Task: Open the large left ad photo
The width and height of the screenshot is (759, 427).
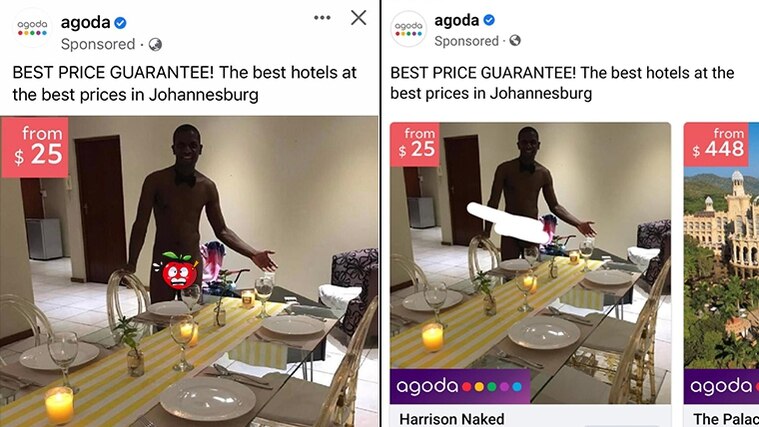Action: pyautogui.click(x=189, y=271)
